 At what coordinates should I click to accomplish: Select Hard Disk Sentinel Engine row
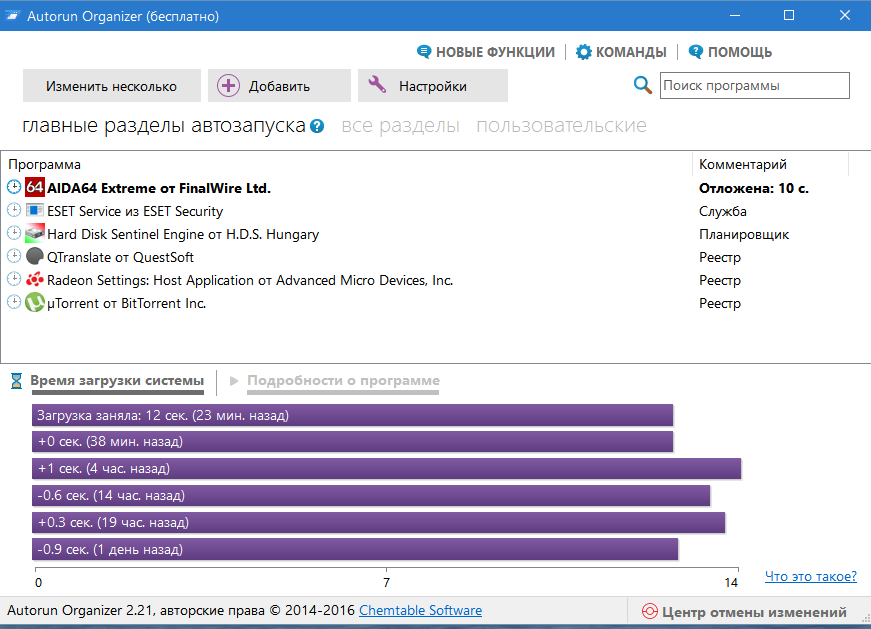tap(436, 234)
